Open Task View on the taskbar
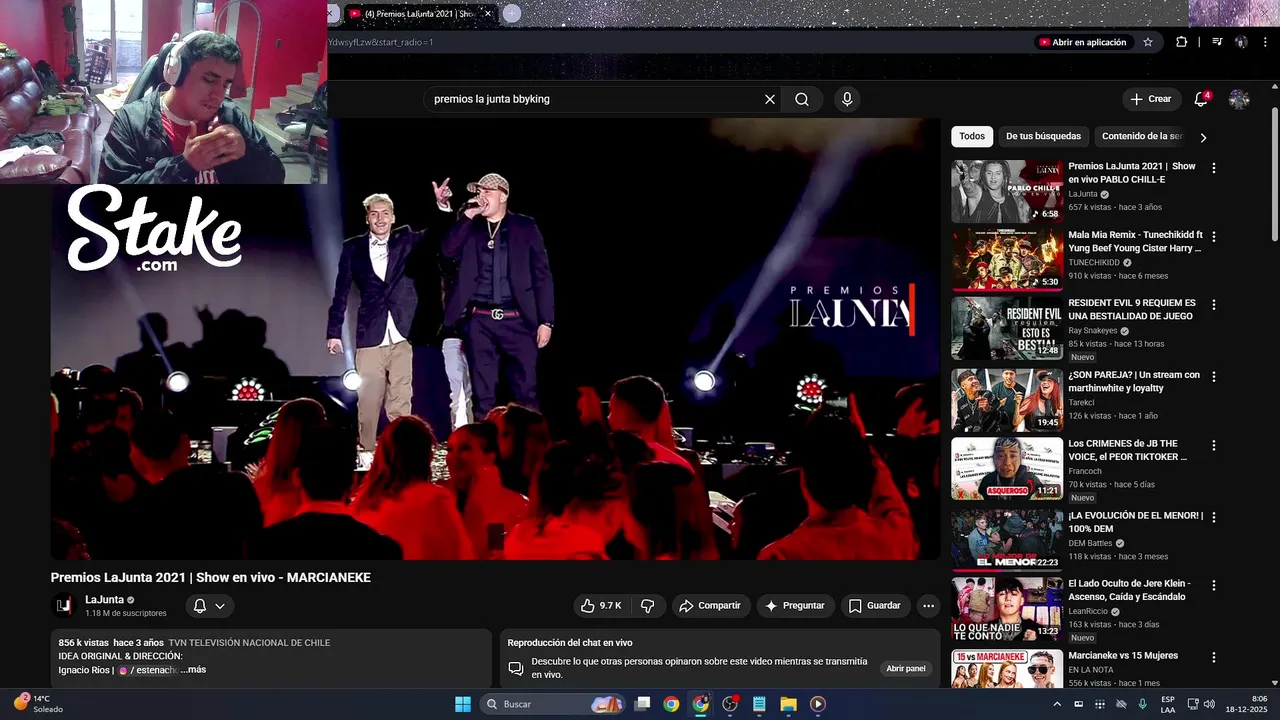The image size is (1280, 720). pos(643,704)
